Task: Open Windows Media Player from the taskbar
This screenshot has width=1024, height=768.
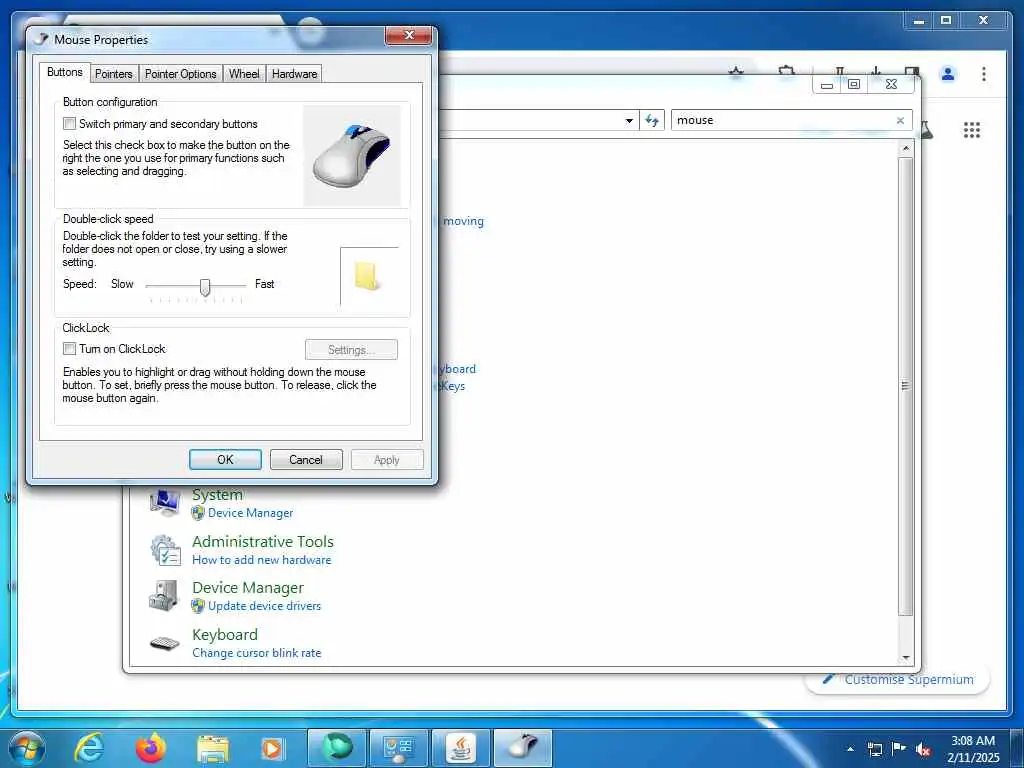Action: [x=272, y=748]
